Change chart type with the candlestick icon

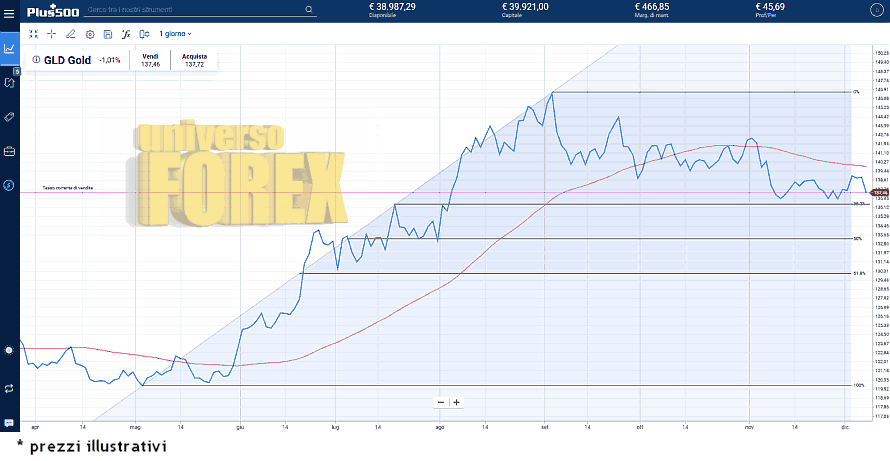click(143, 34)
